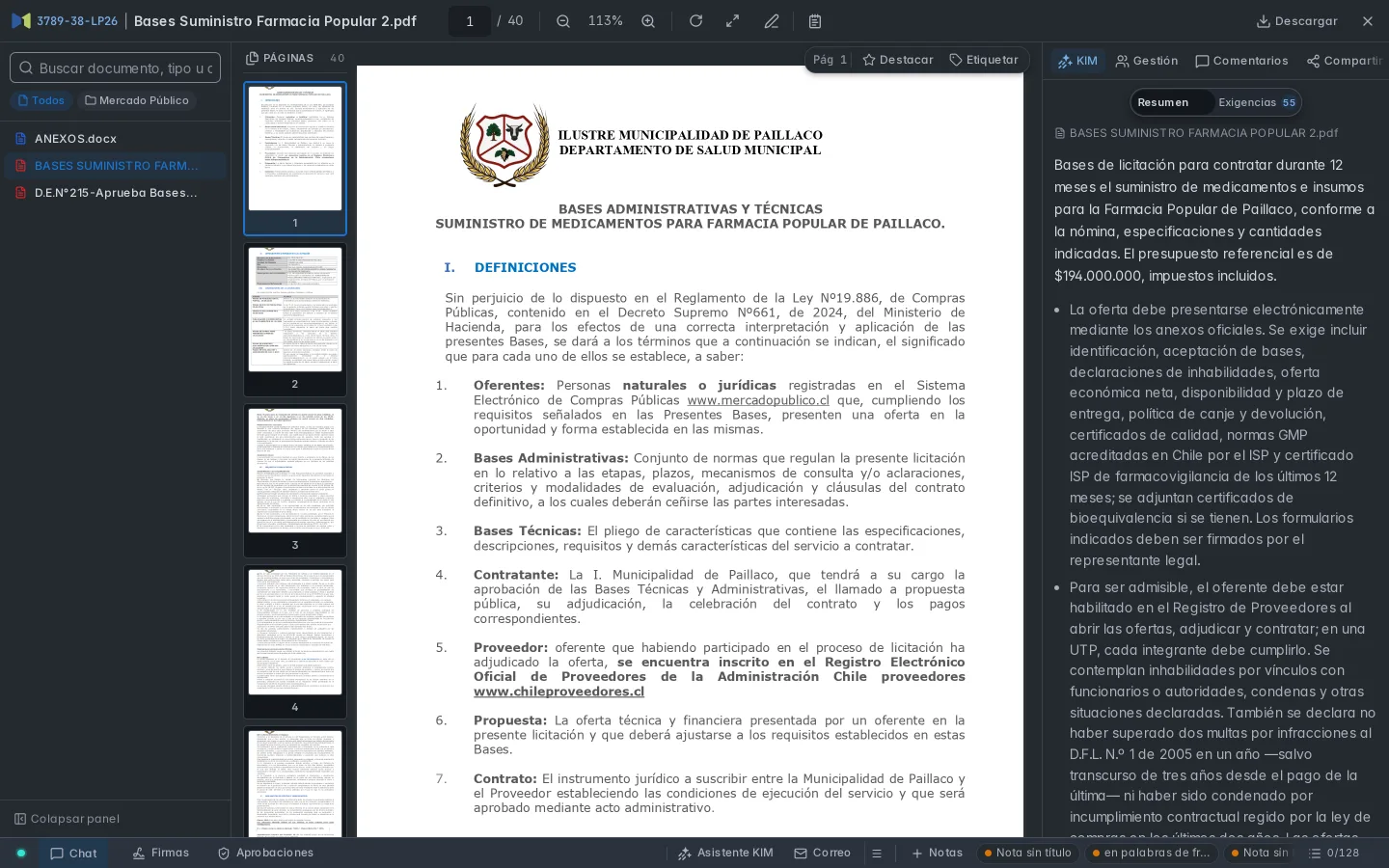Open page 1 thumbnail
This screenshot has width=1389, height=868.
(x=295, y=158)
